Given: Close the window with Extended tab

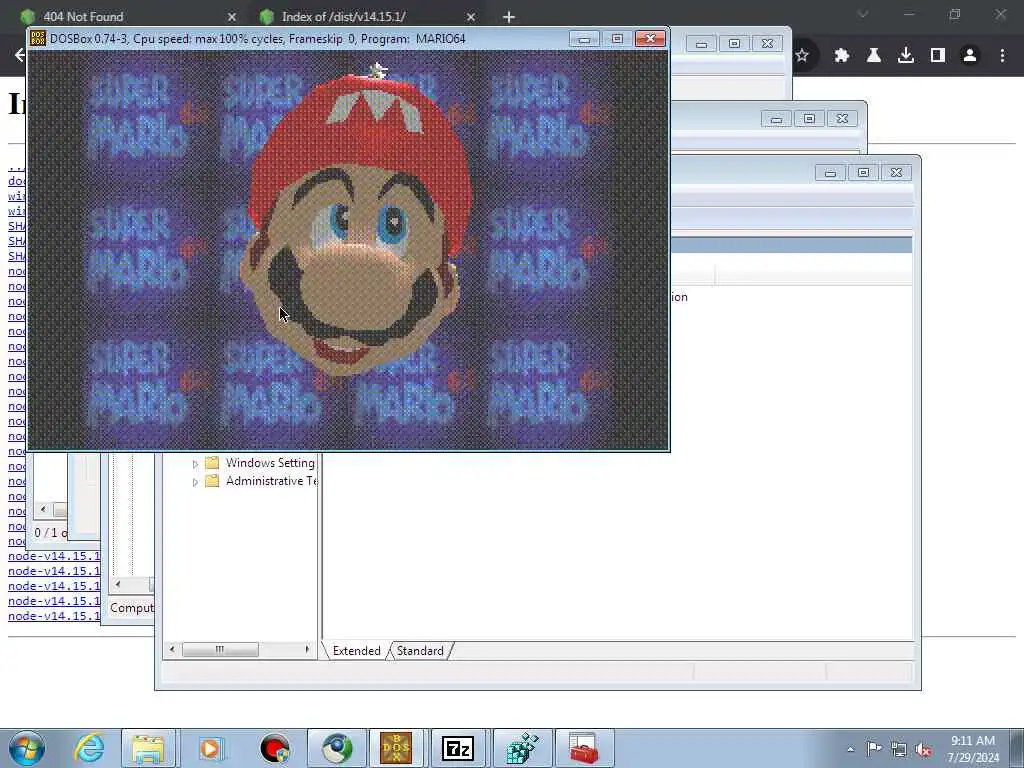Looking at the screenshot, I should pyautogui.click(x=896, y=173).
